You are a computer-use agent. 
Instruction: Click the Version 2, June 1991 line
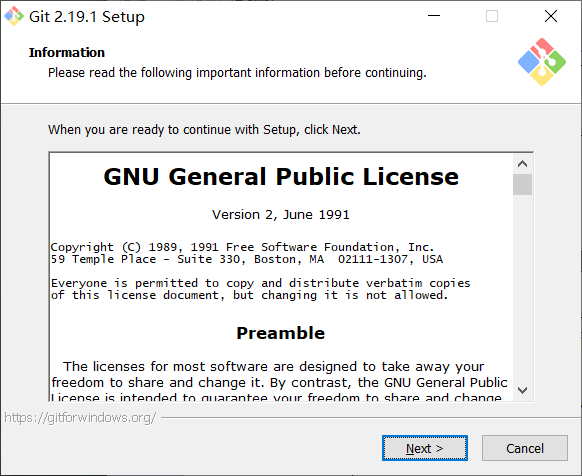[281, 215]
